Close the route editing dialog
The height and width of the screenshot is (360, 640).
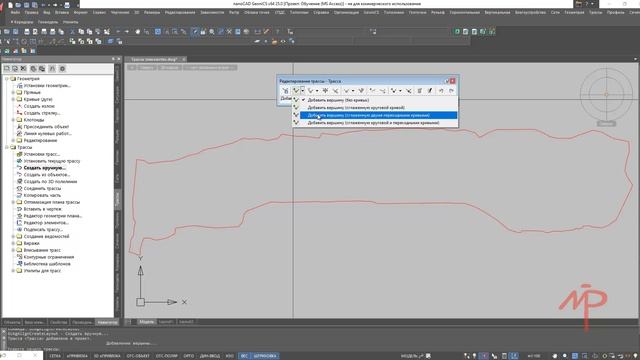point(452,81)
